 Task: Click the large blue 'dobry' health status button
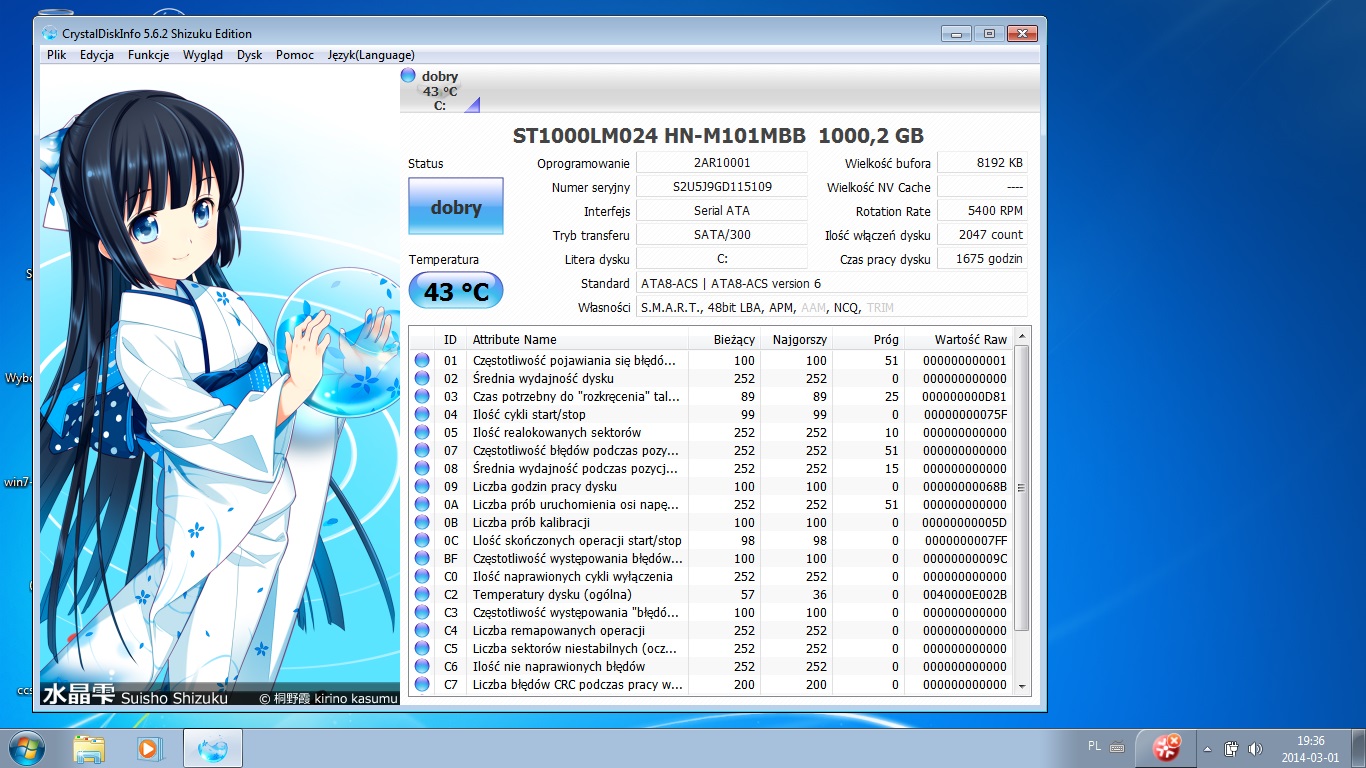coord(456,207)
